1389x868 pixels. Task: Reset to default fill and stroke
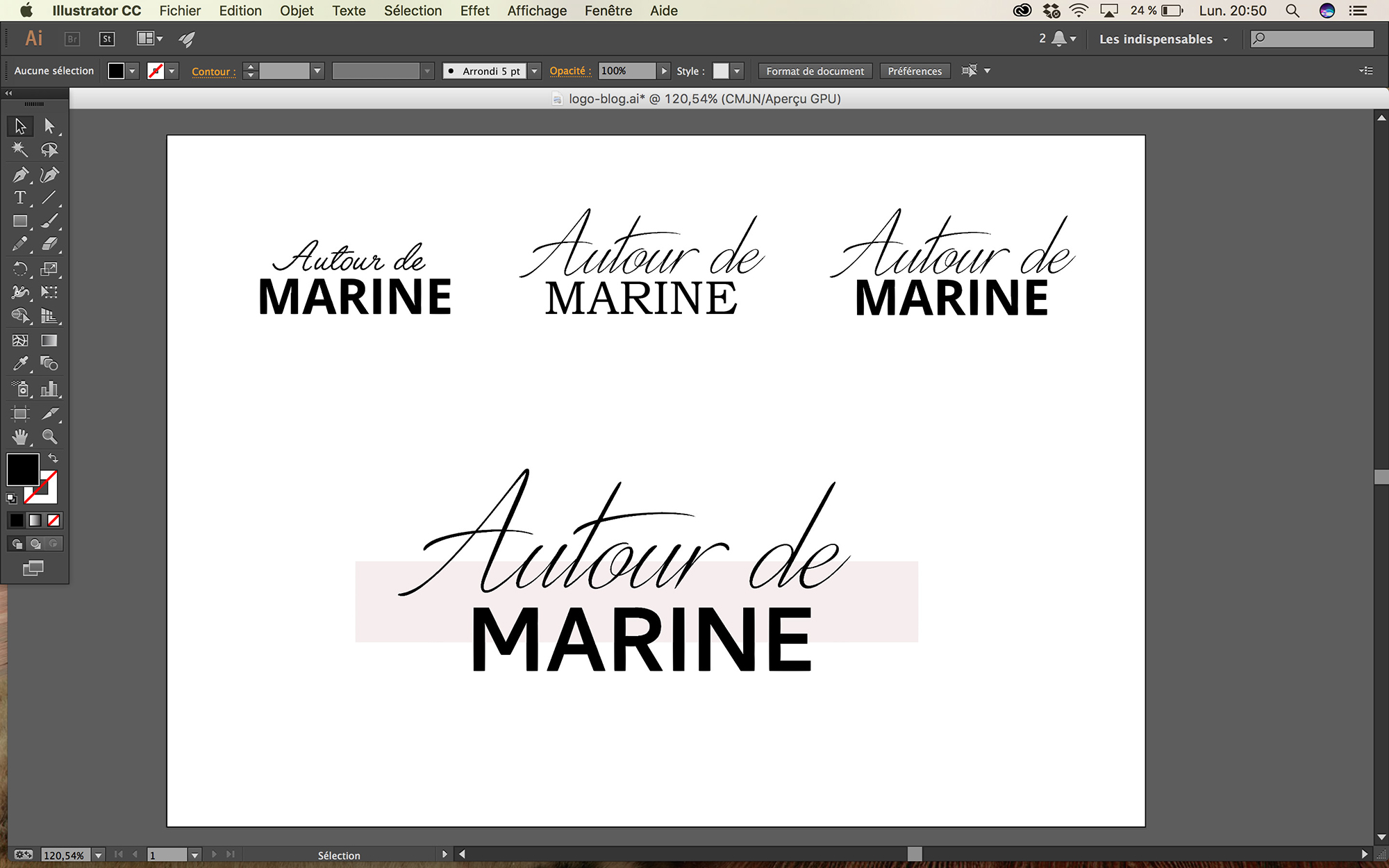(x=11, y=498)
